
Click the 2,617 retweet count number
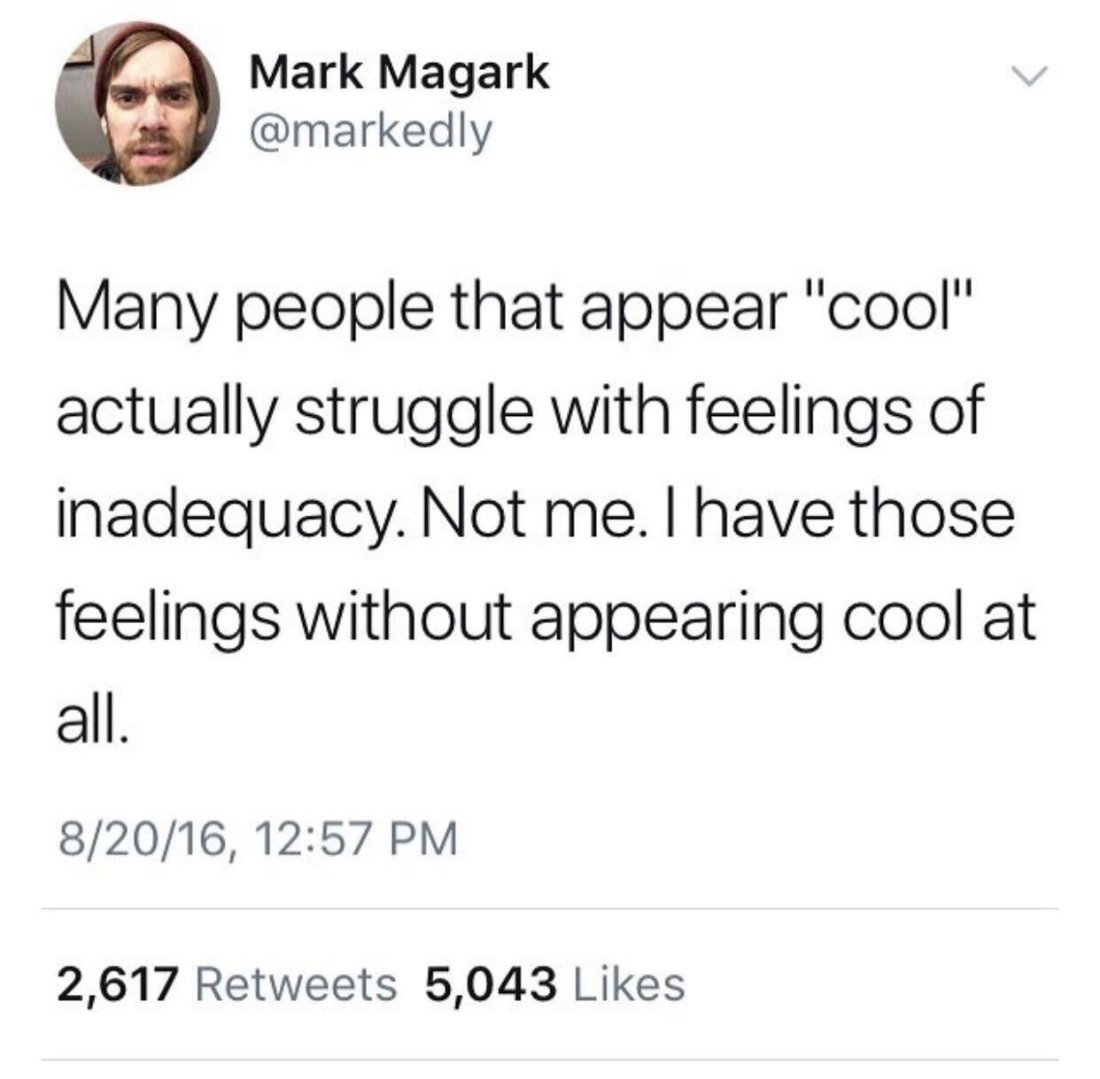pyautogui.click(x=117, y=984)
